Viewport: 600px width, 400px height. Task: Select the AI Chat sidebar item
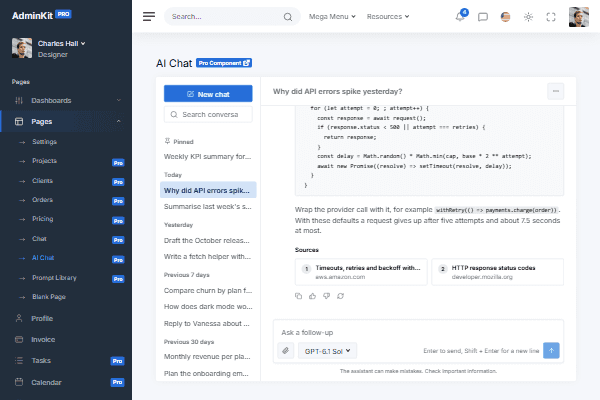[x=43, y=258]
